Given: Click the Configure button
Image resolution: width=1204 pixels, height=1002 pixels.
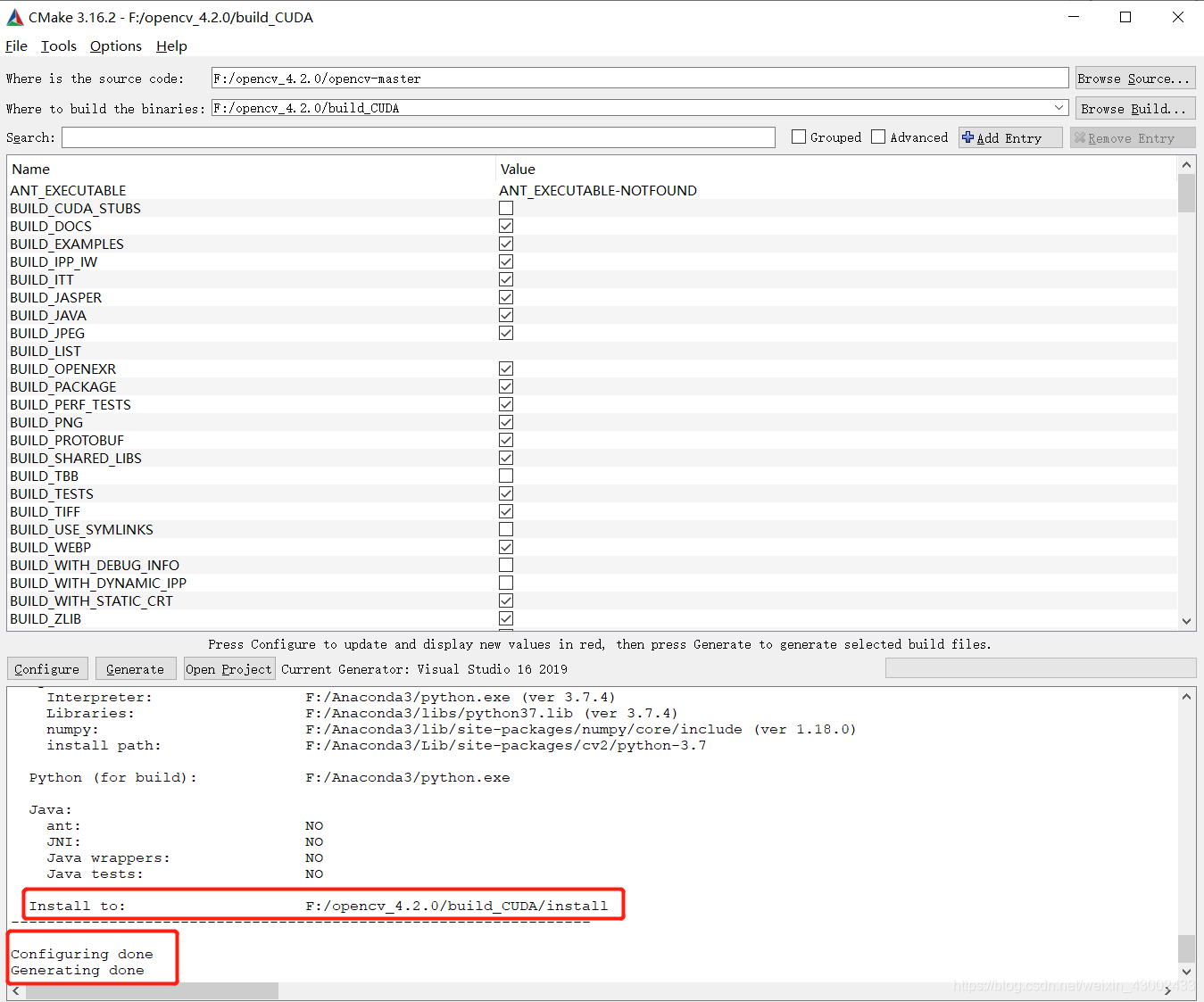Looking at the screenshot, I should (x=47, y=669).
